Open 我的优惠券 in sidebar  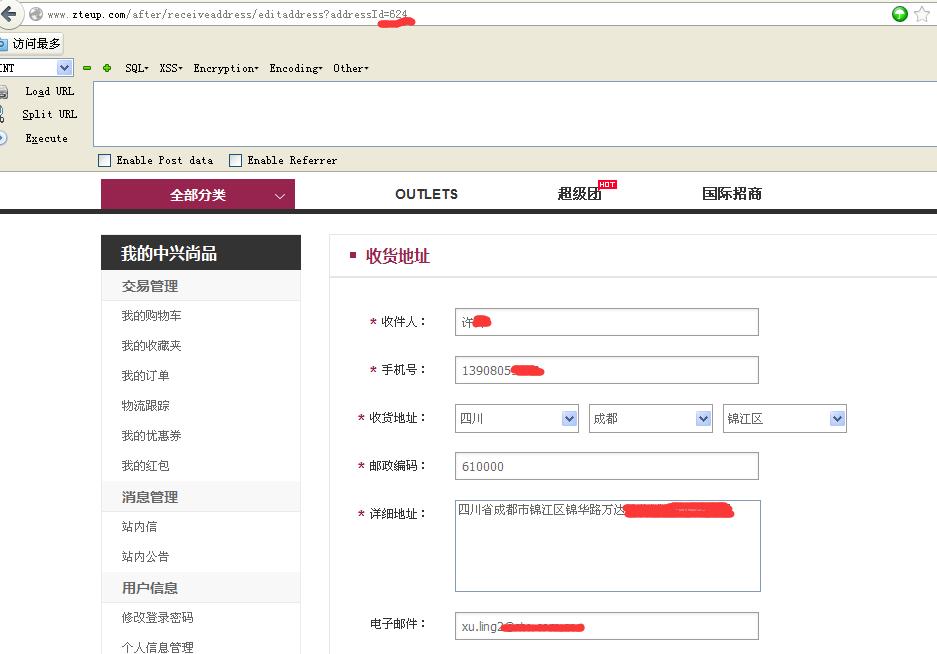click(151, 435)
